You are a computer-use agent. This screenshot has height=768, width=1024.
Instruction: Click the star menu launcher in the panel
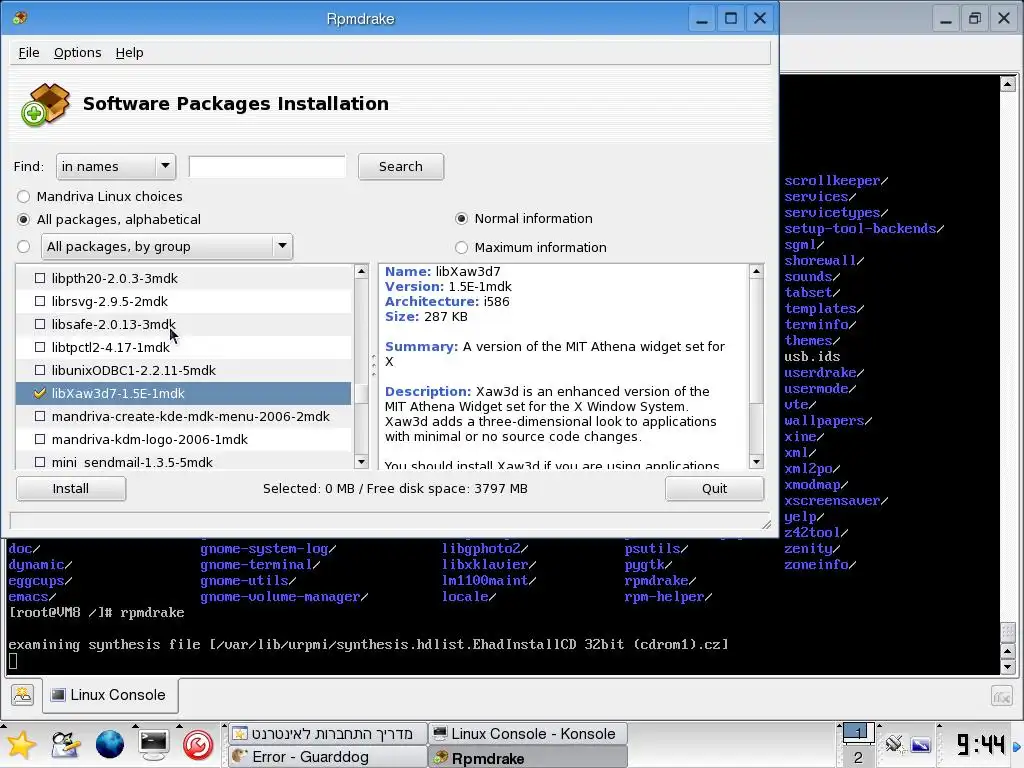click(x=21, y=745)
